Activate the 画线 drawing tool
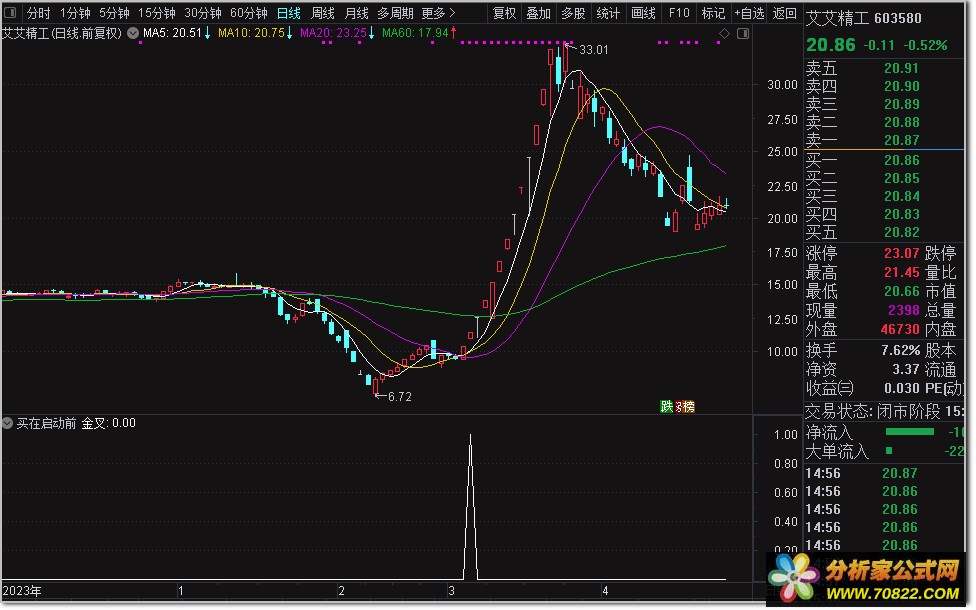This screenshot has height=610, width=976. click(643, 13)
